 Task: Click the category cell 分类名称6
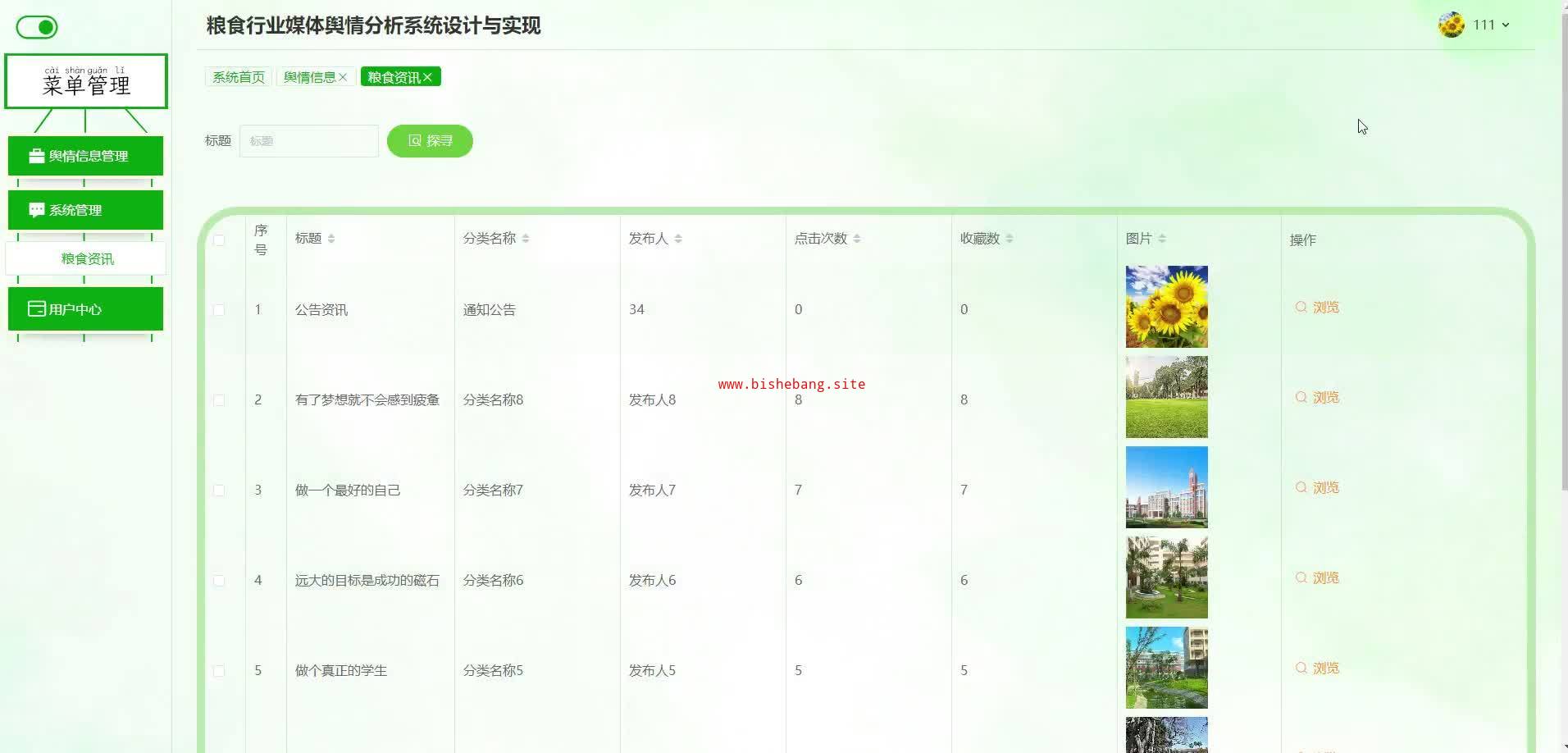493,581
